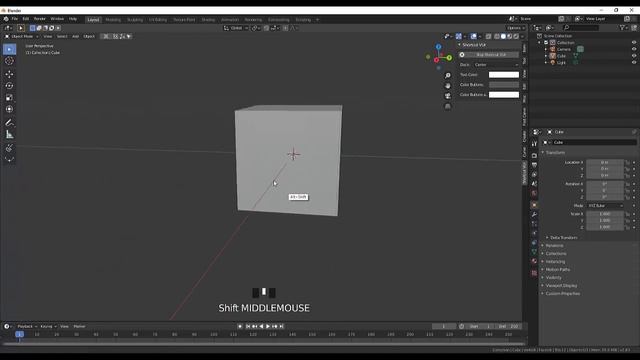Open the Window menu
The image size is (640, 360).
(57, 19)
